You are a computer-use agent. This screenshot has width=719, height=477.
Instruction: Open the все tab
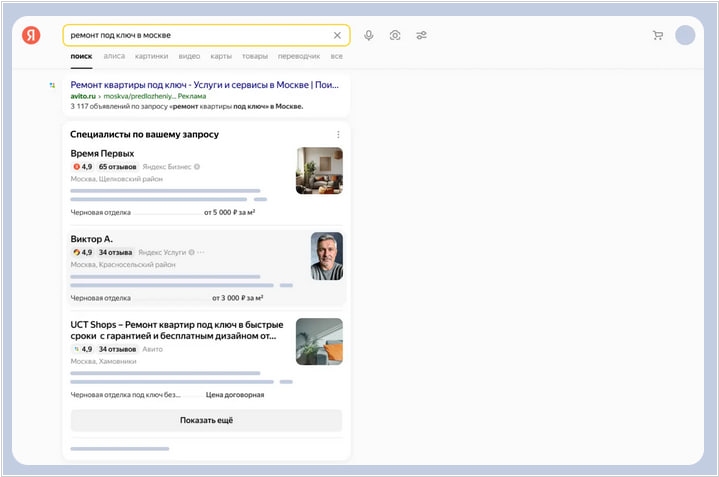click(x=337, y=56)
